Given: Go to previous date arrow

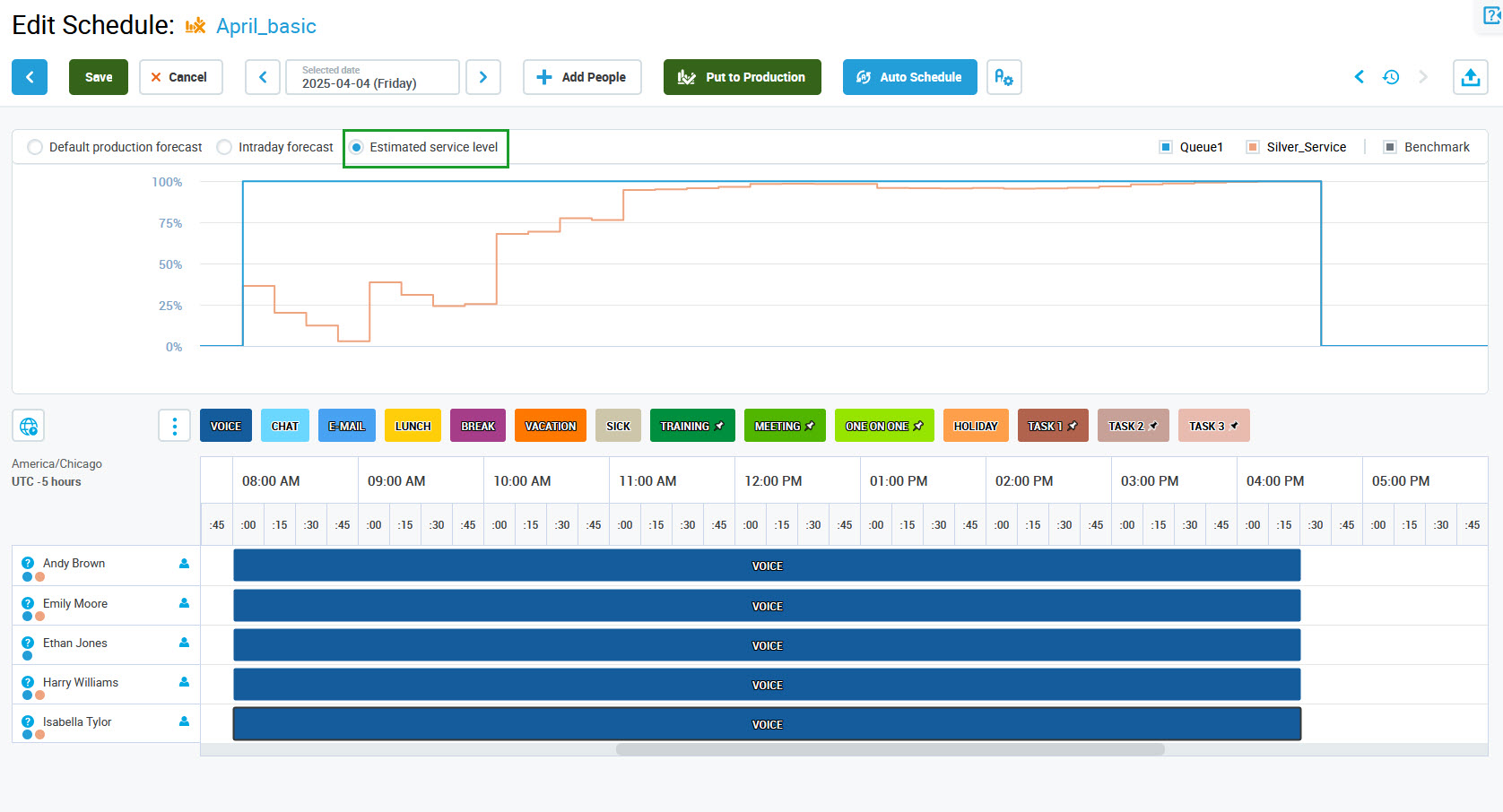Looking at the screenshot, I should coord(263,77).
